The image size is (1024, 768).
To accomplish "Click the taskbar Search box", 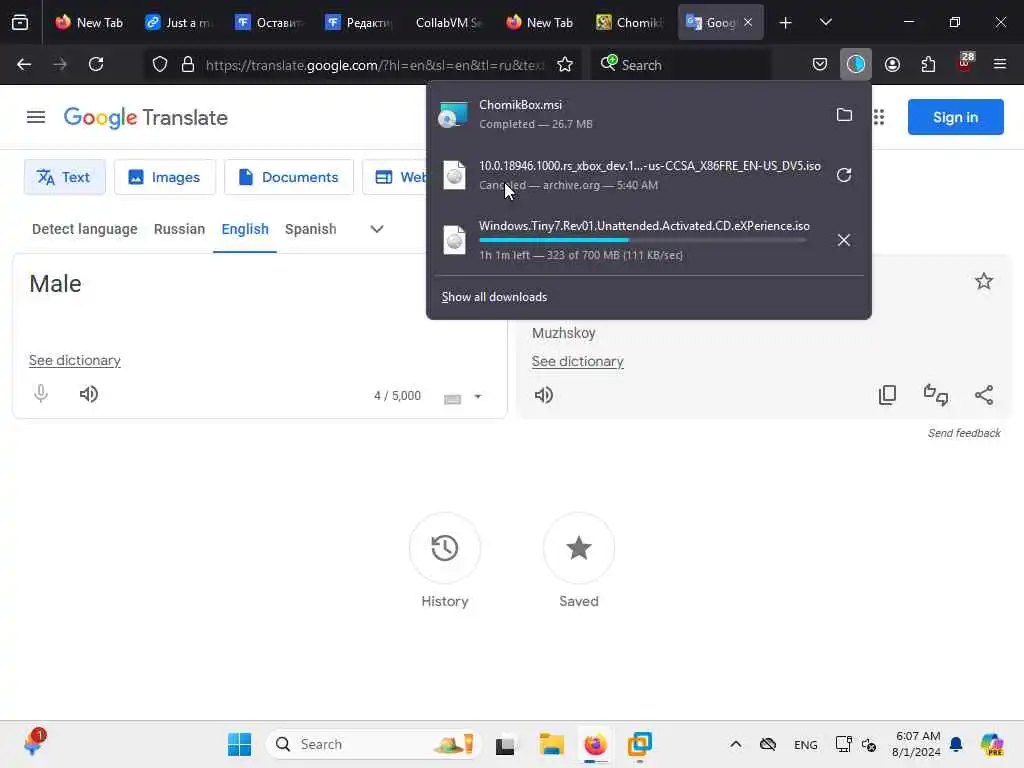I will click(374, 744).
